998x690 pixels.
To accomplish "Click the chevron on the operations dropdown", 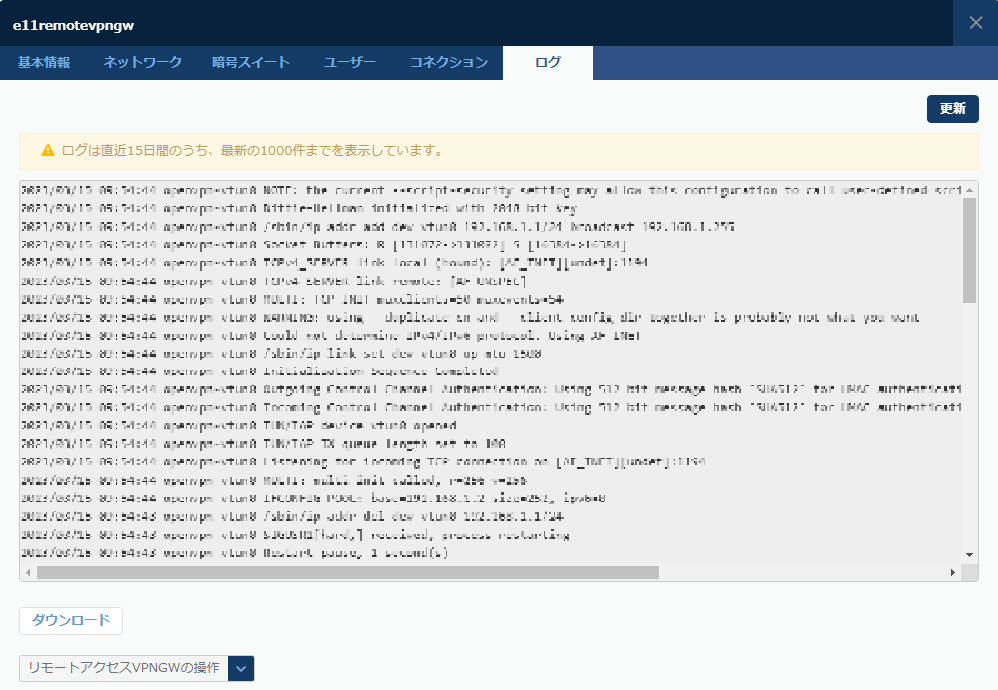I will tap(238, 668).
